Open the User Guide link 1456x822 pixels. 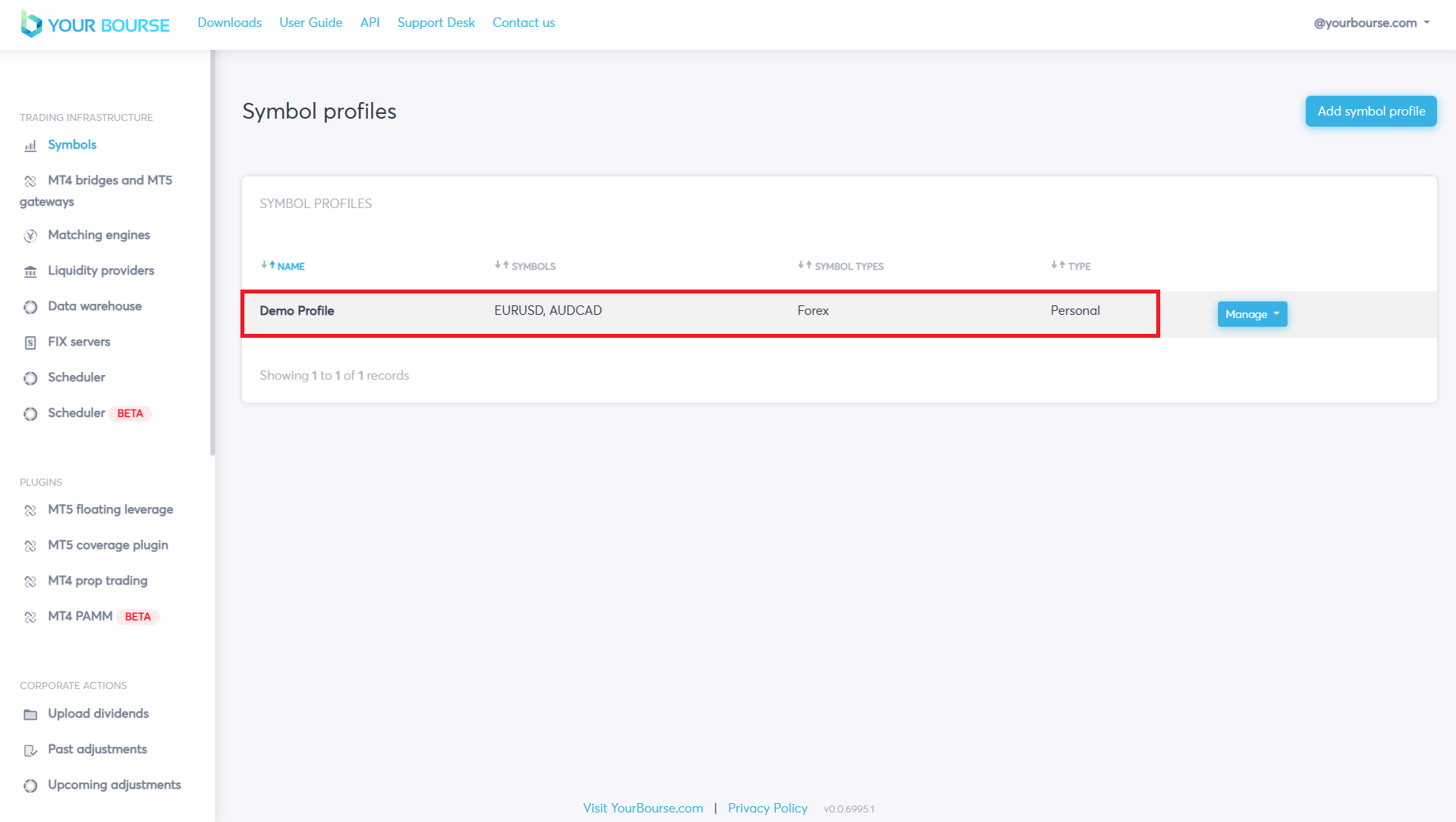point(311,22)
